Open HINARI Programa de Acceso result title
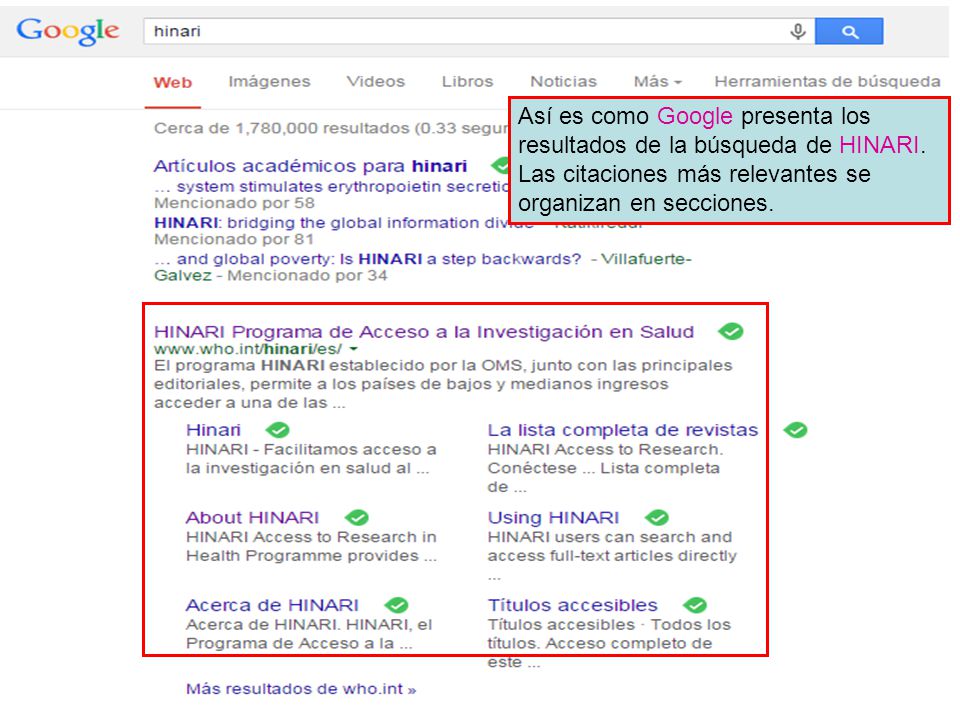 point(424,332)
